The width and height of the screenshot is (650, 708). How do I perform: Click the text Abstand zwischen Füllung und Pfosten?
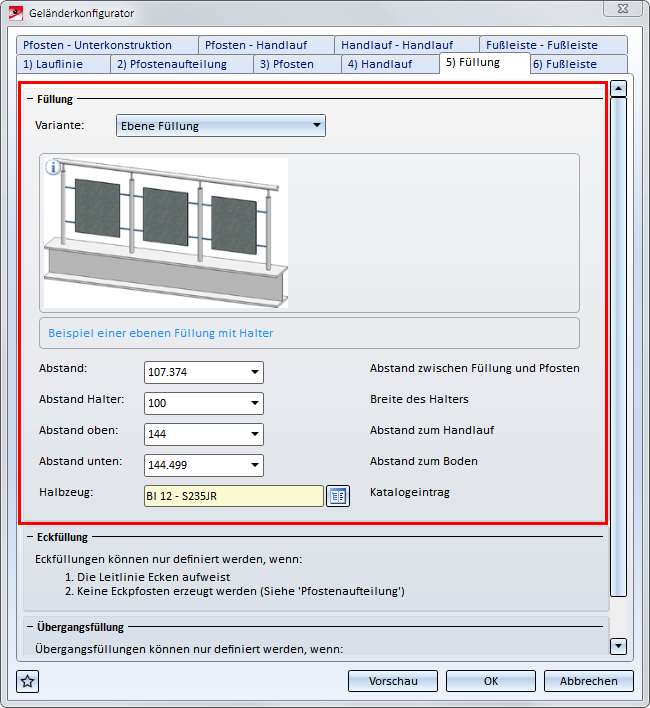point(475,368)
